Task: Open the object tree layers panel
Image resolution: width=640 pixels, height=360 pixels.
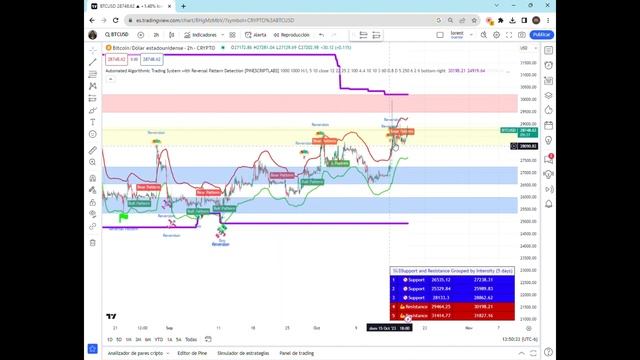Action: coord(549,96)
